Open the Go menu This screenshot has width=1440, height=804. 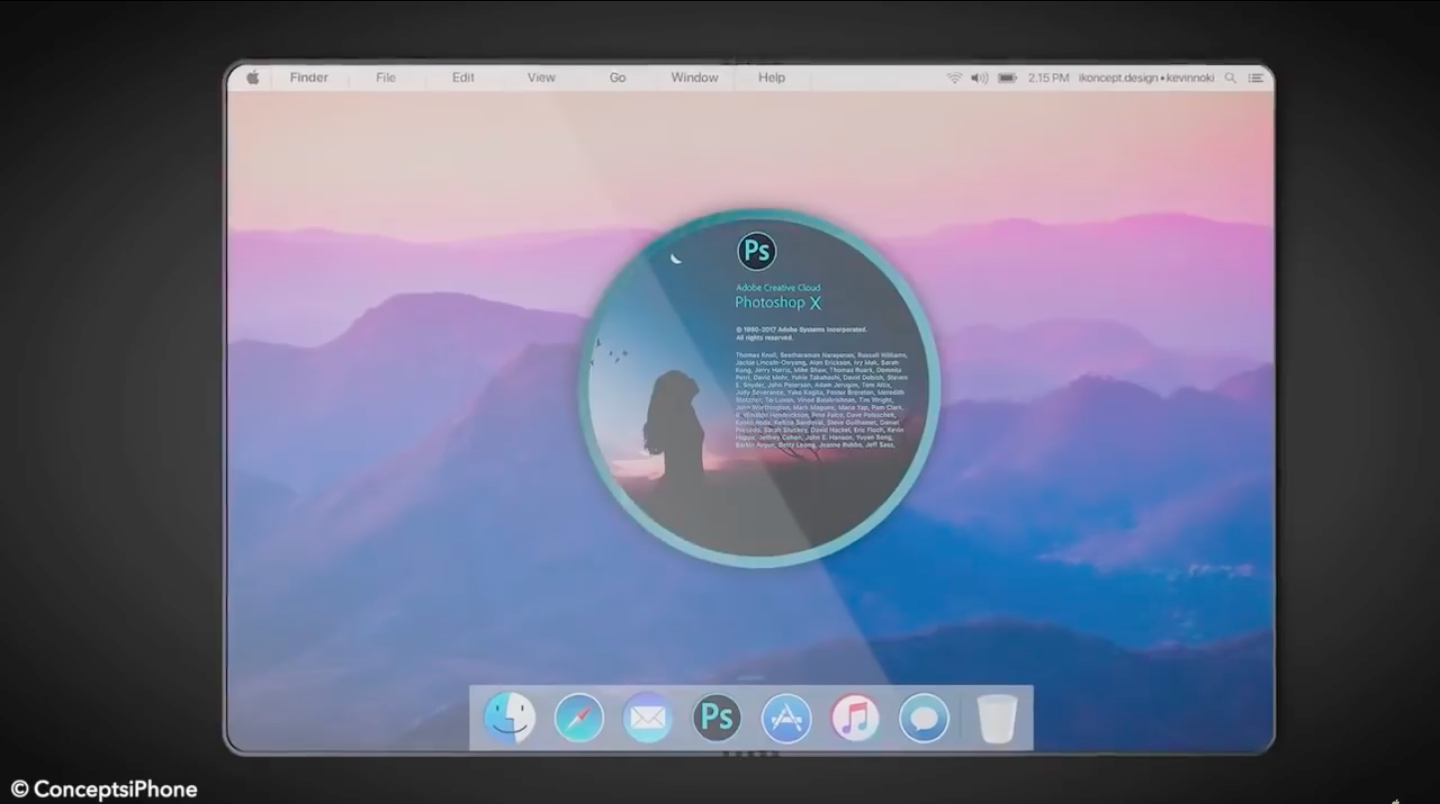point(618,77)
